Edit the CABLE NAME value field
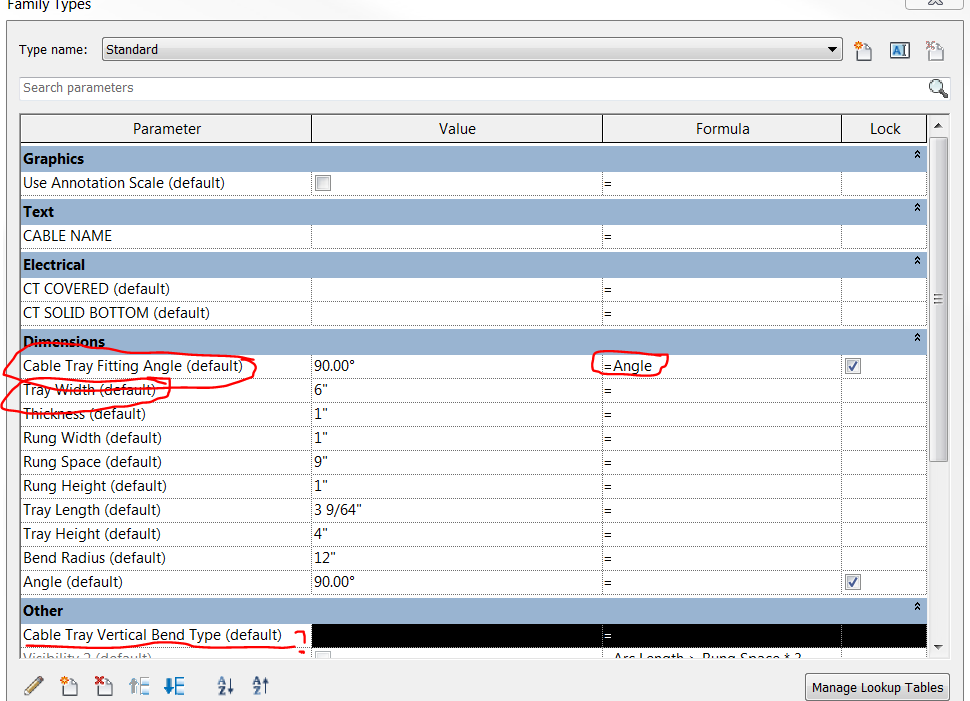 [x=456, y=235]
